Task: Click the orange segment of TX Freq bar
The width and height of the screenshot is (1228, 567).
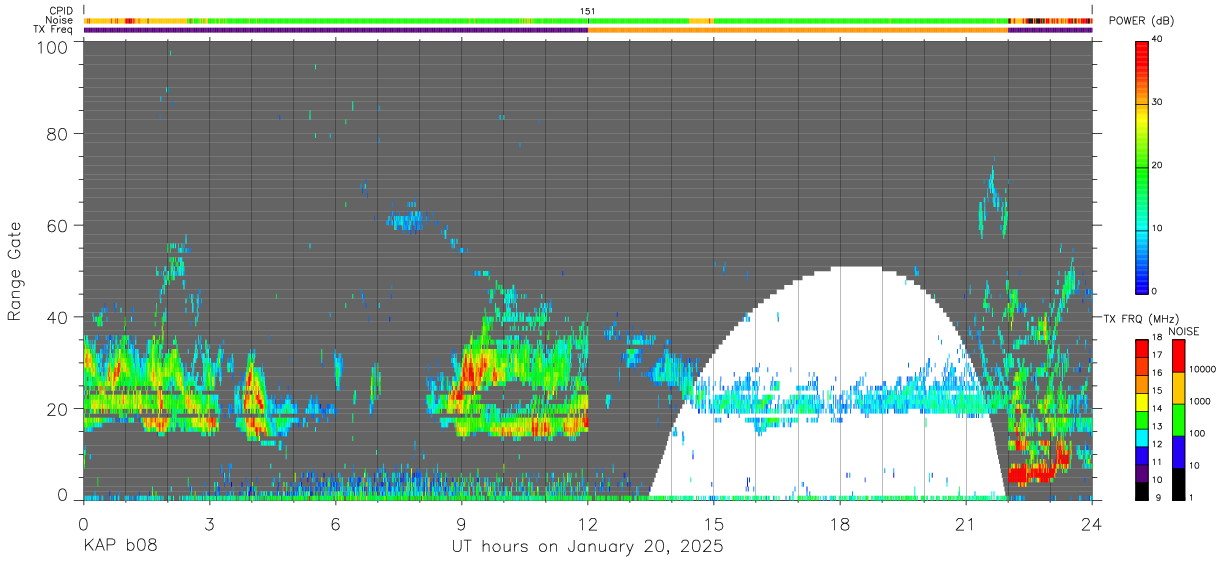Action: click(x=798, y=30)
